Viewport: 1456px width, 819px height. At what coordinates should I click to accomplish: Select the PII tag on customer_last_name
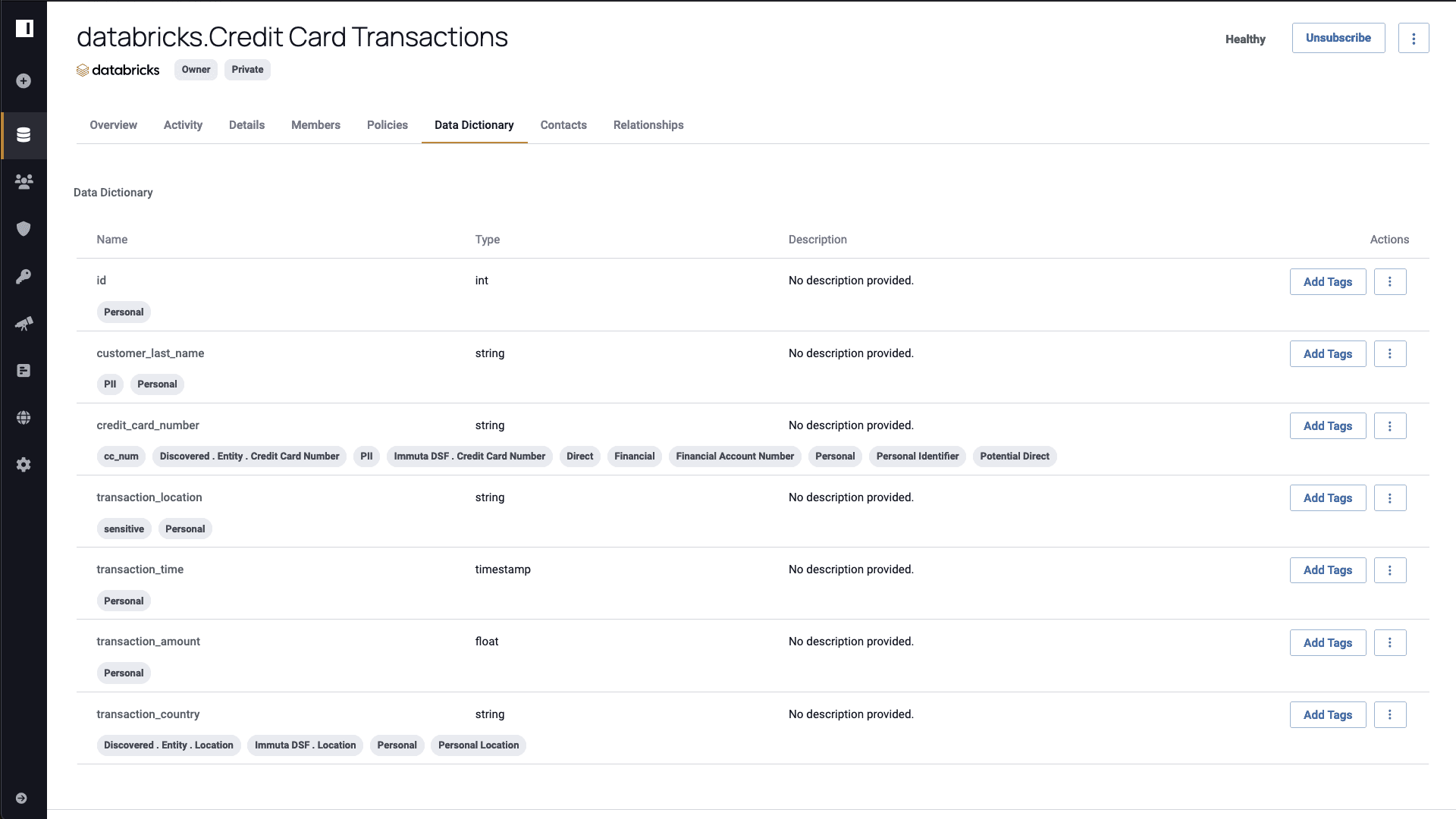(x=110, y=384)
